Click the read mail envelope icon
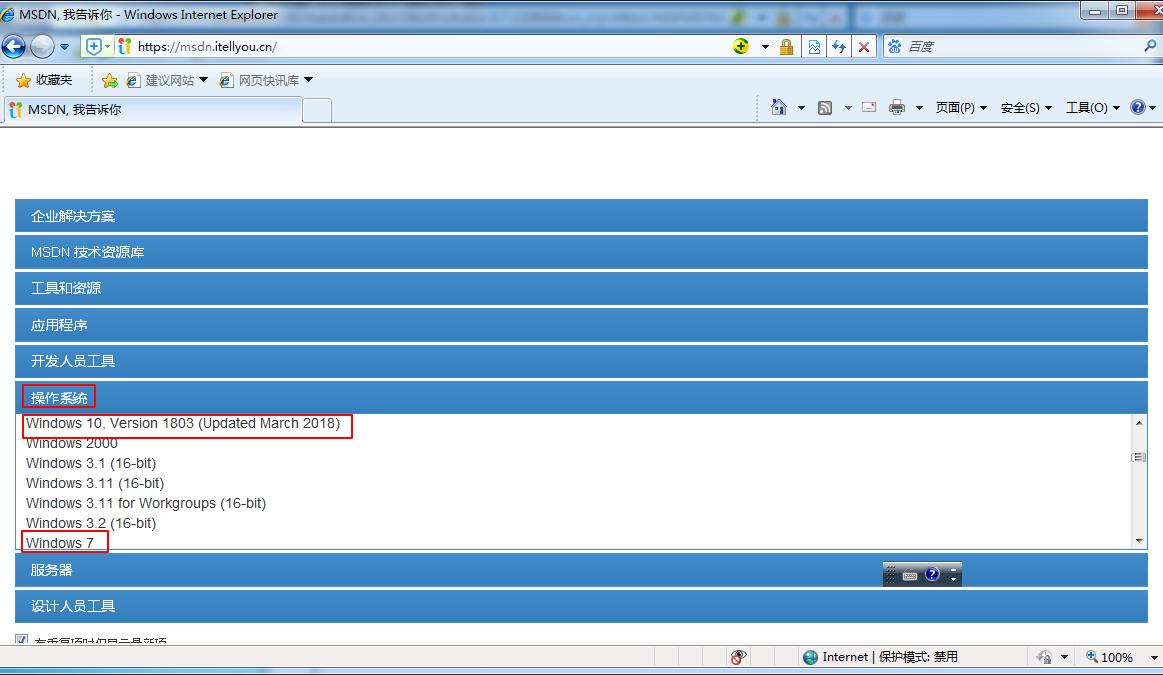Screen dimensions: 1163x675 [869, 108]
